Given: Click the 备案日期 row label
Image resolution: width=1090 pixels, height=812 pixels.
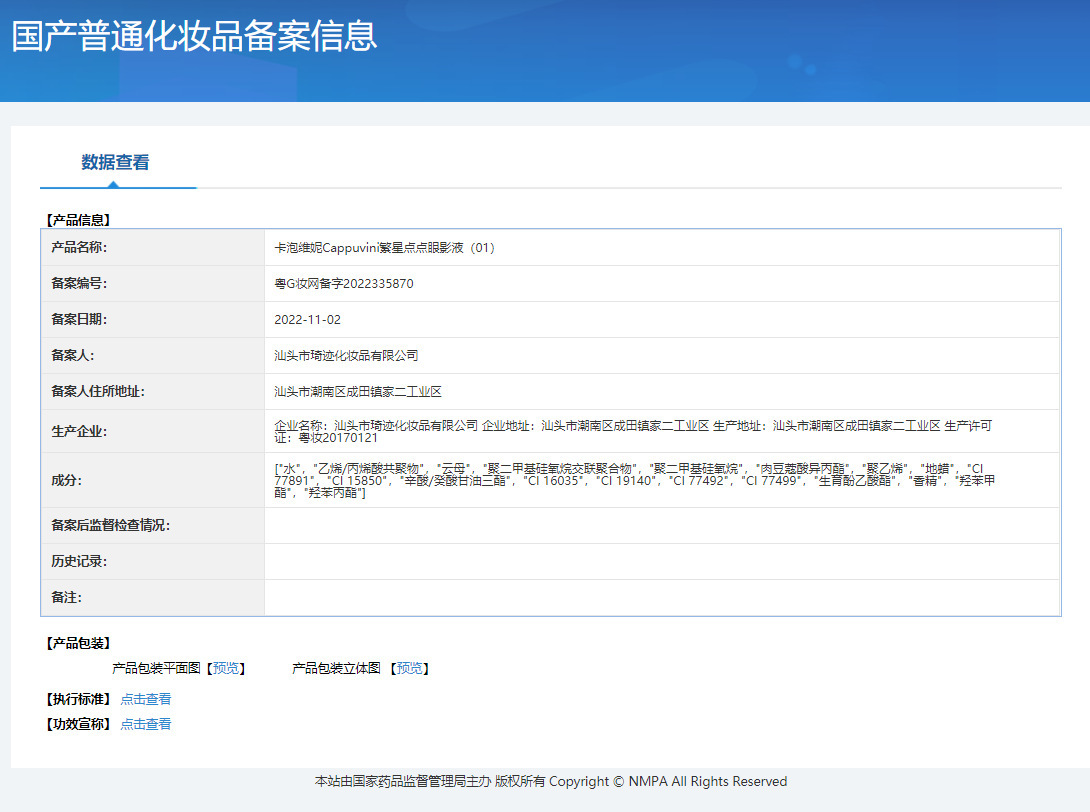Looking at the screenshot, I should [x=79, y=320].
